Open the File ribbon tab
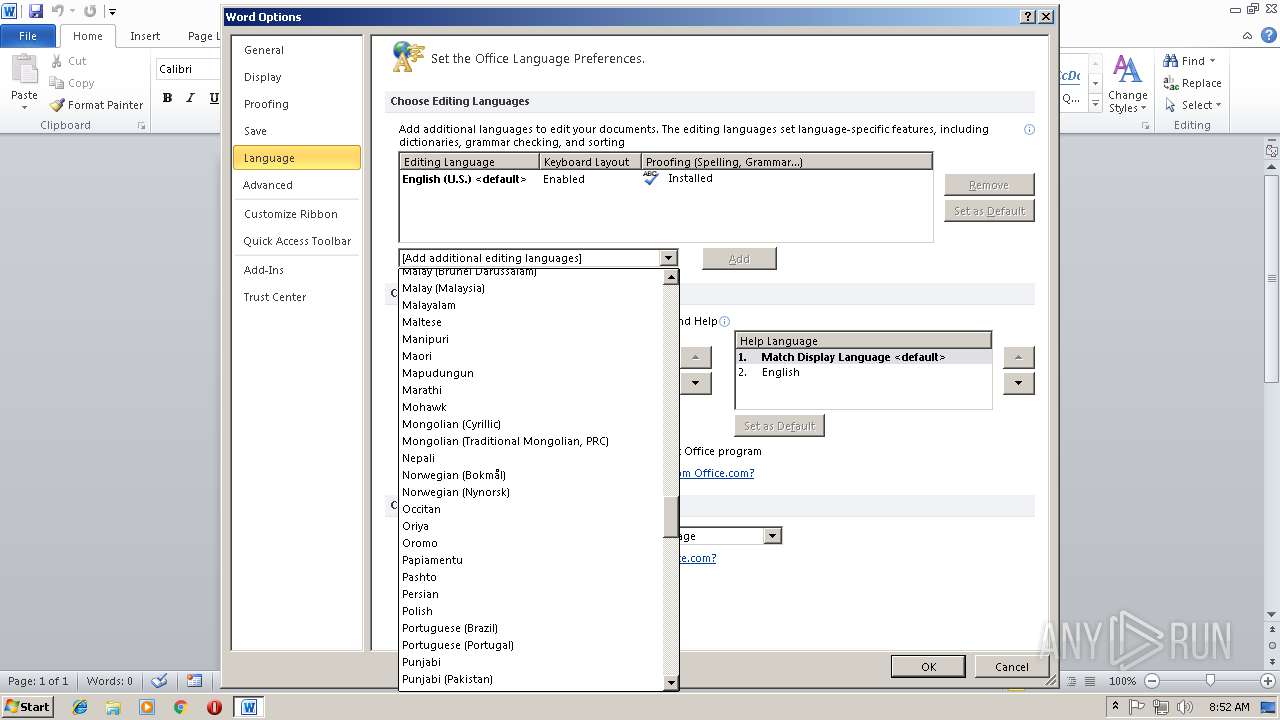Image resolution: width=1280 pixels, height=720 pixels. 28,36
